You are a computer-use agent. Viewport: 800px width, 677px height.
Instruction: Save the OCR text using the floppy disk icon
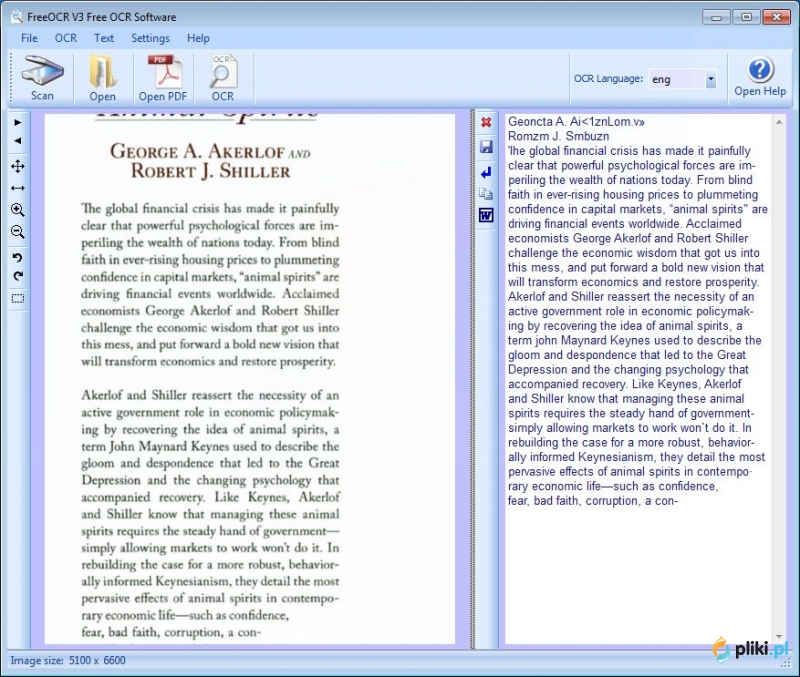[486, 147]
